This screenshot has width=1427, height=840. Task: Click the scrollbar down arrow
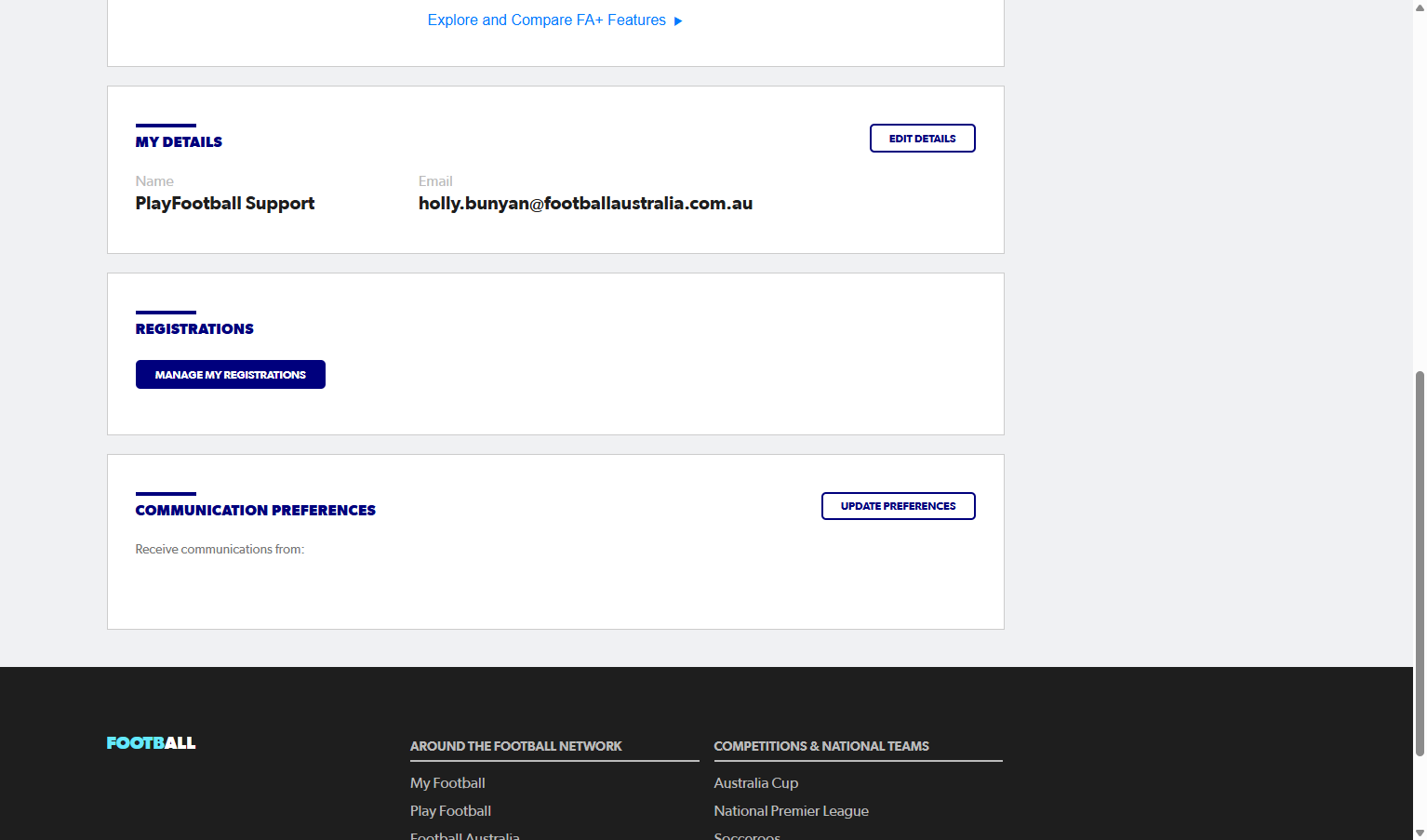[x=1420, y=833]
